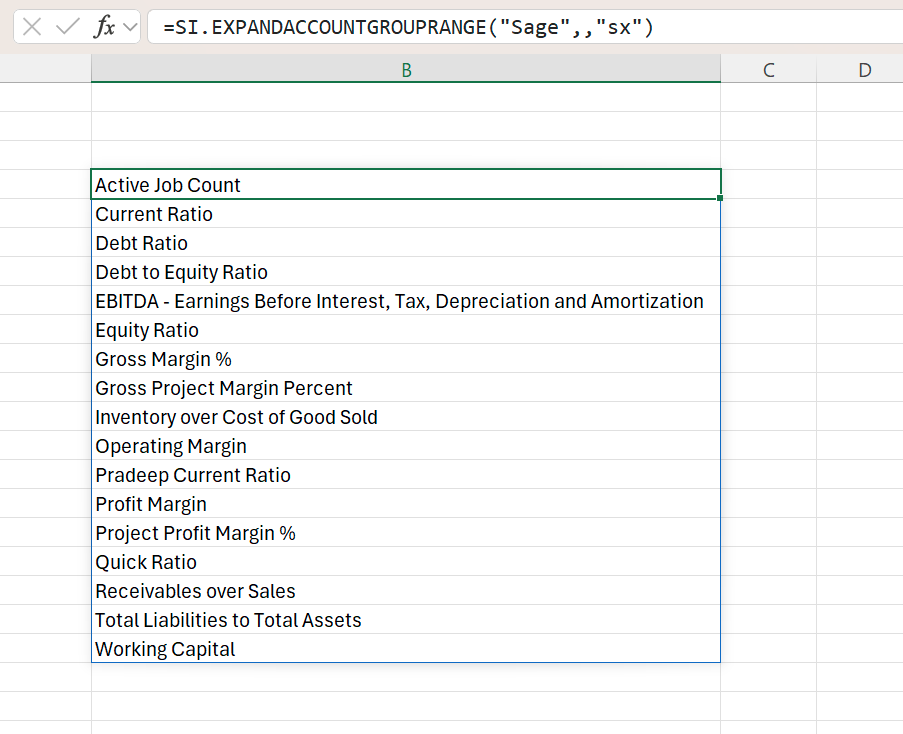This screenshot has width=903, height=734.
Task: Select the 'Profit Margin' cell
Action: [x=406, y=504]
